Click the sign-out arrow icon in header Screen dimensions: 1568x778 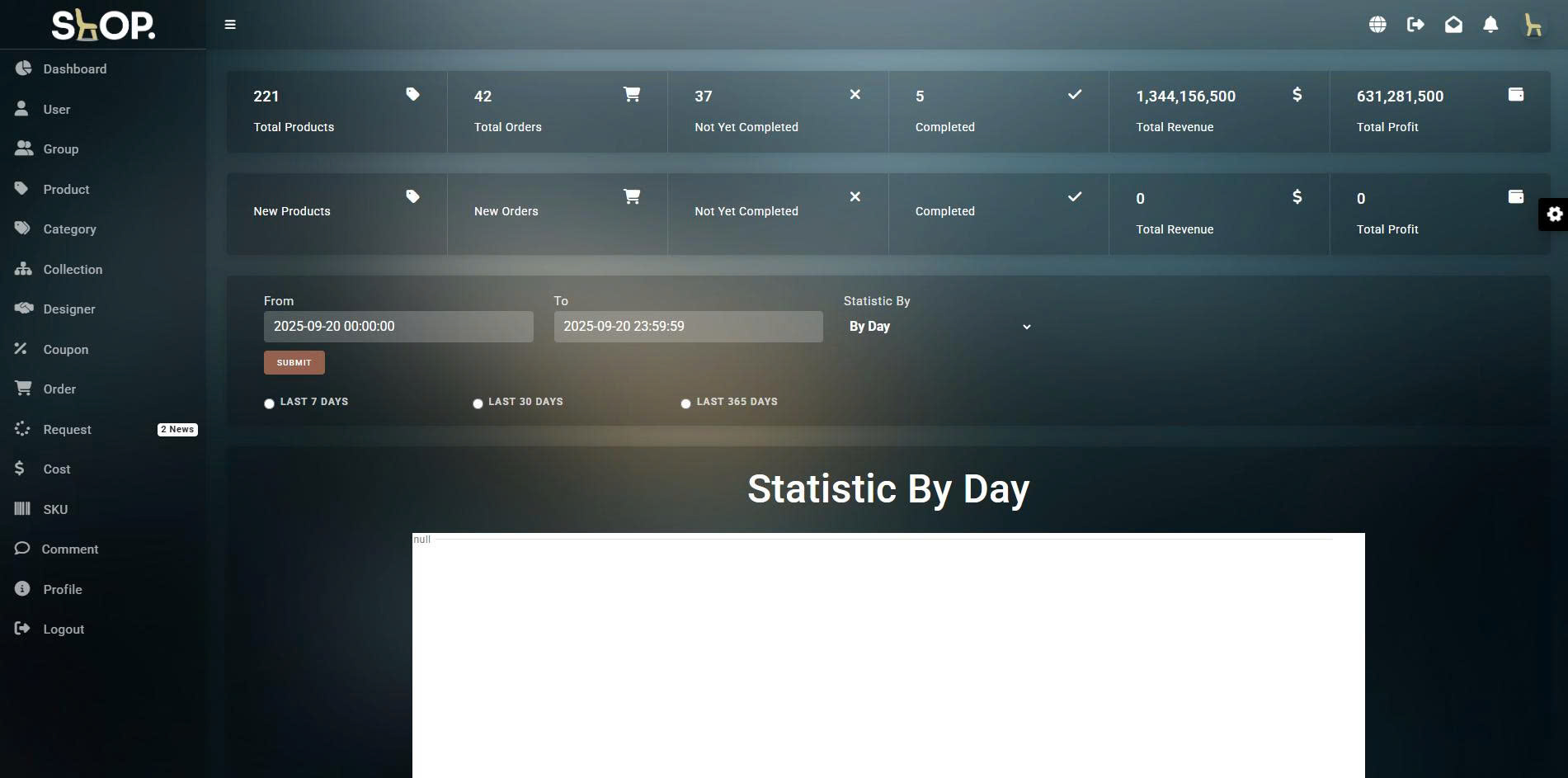[1415, 25]
